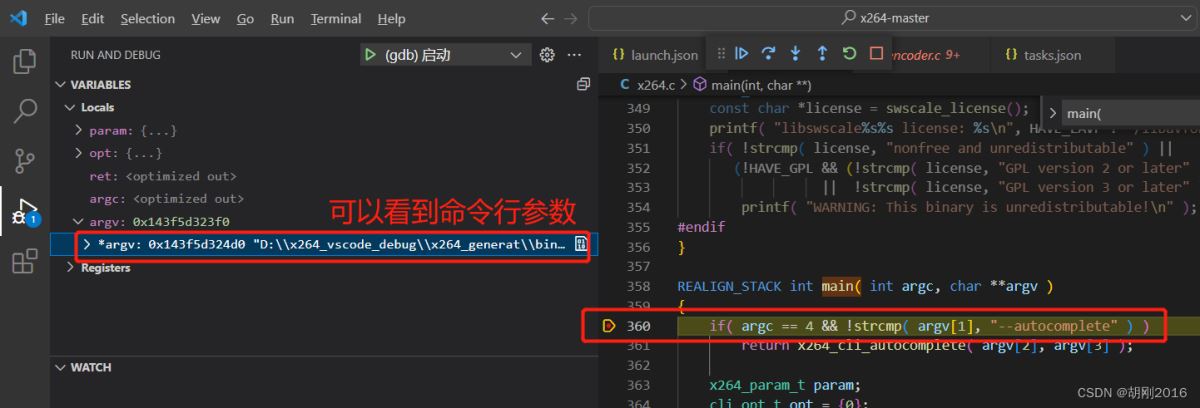Viewport: 1200px width, 408px height.
Task: Open the Help menu
Action: coord(392,19)
